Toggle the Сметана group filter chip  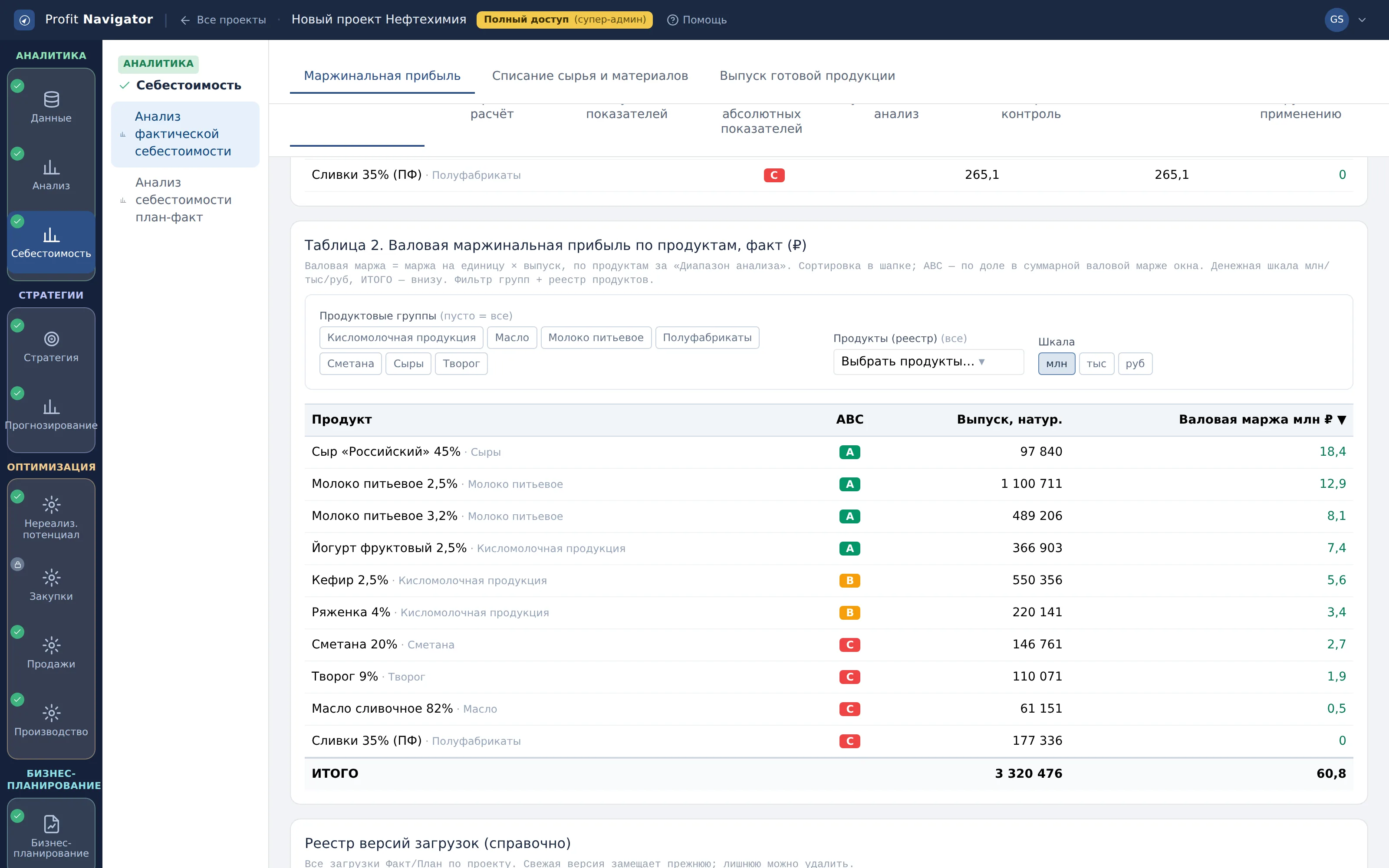(350, 363)
